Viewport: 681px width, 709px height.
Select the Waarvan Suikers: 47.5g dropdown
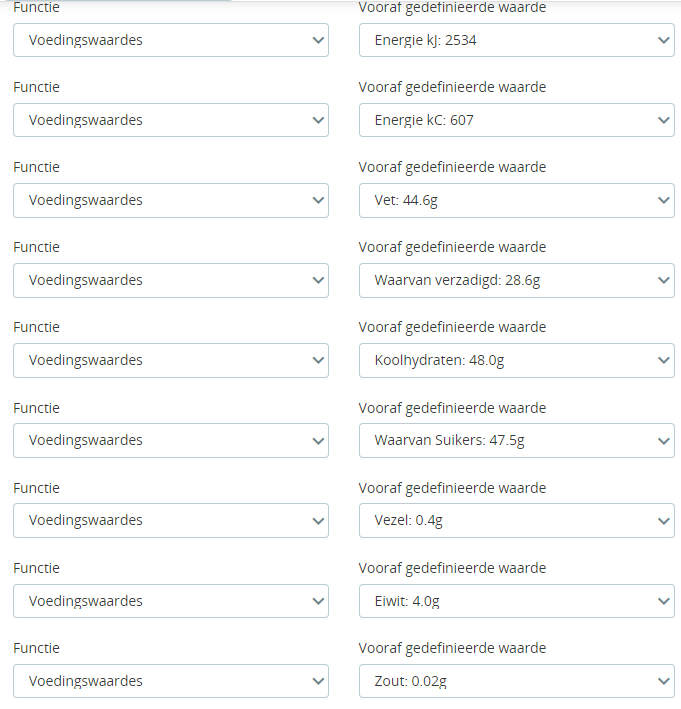click(516, 440)
